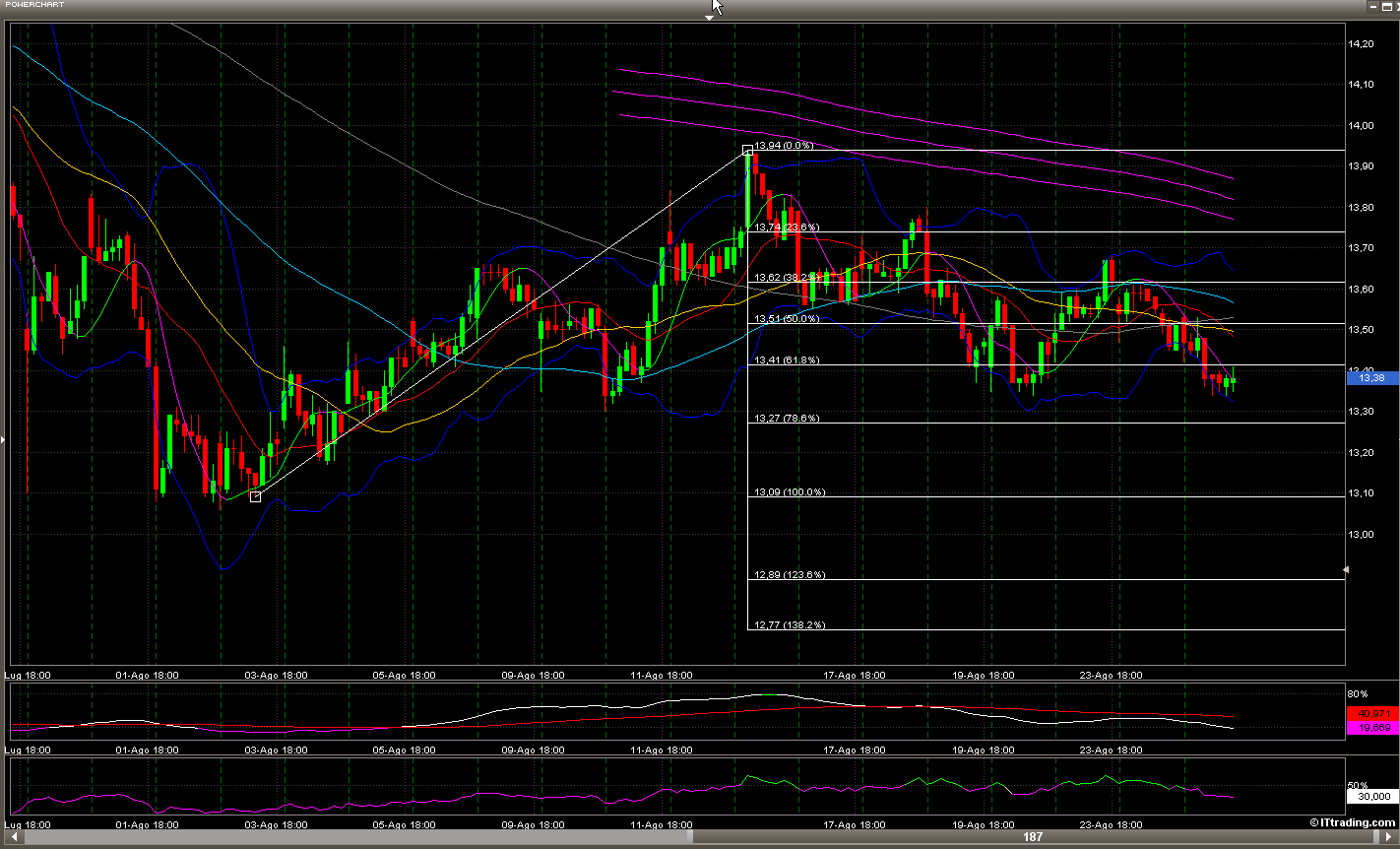Minimize the PowerChart window

1372,5
